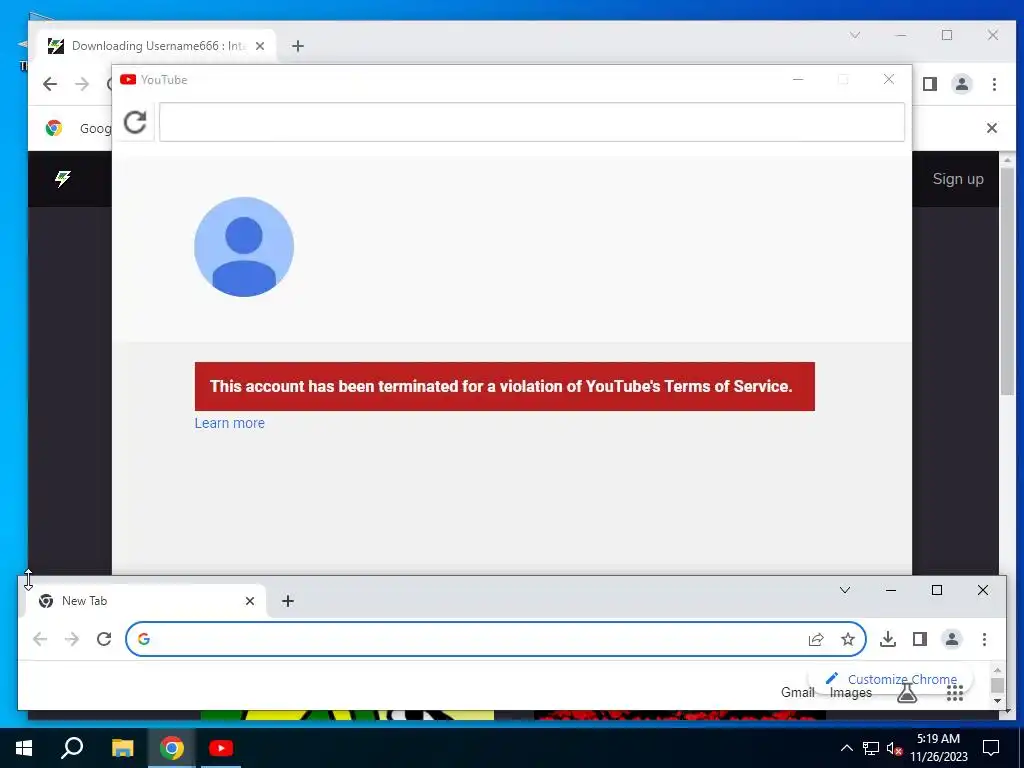1024x768 pixels.
Task: Click Customize Chrome button
Action: click(891, 679)
